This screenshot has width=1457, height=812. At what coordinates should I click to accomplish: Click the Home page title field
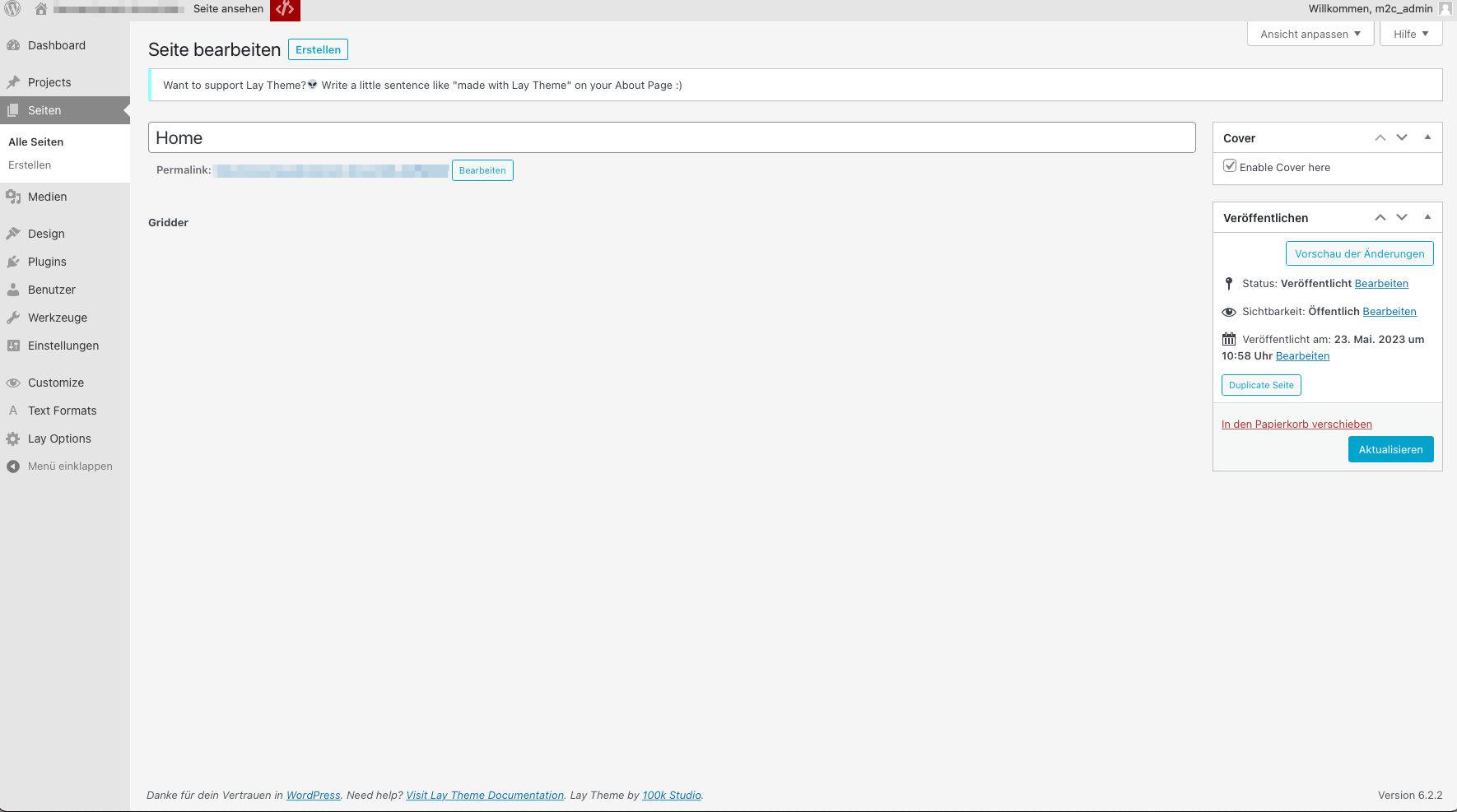[x=671, y=138]
